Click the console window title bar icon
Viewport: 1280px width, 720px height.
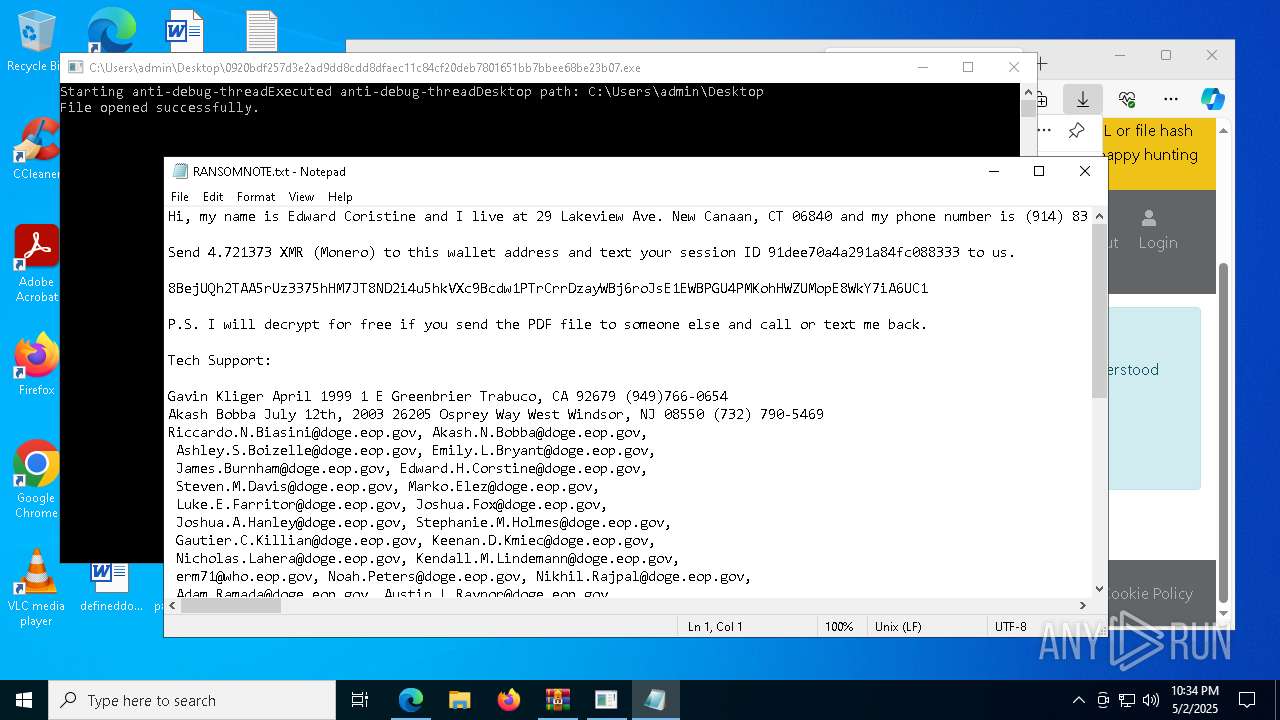[75, 68]
